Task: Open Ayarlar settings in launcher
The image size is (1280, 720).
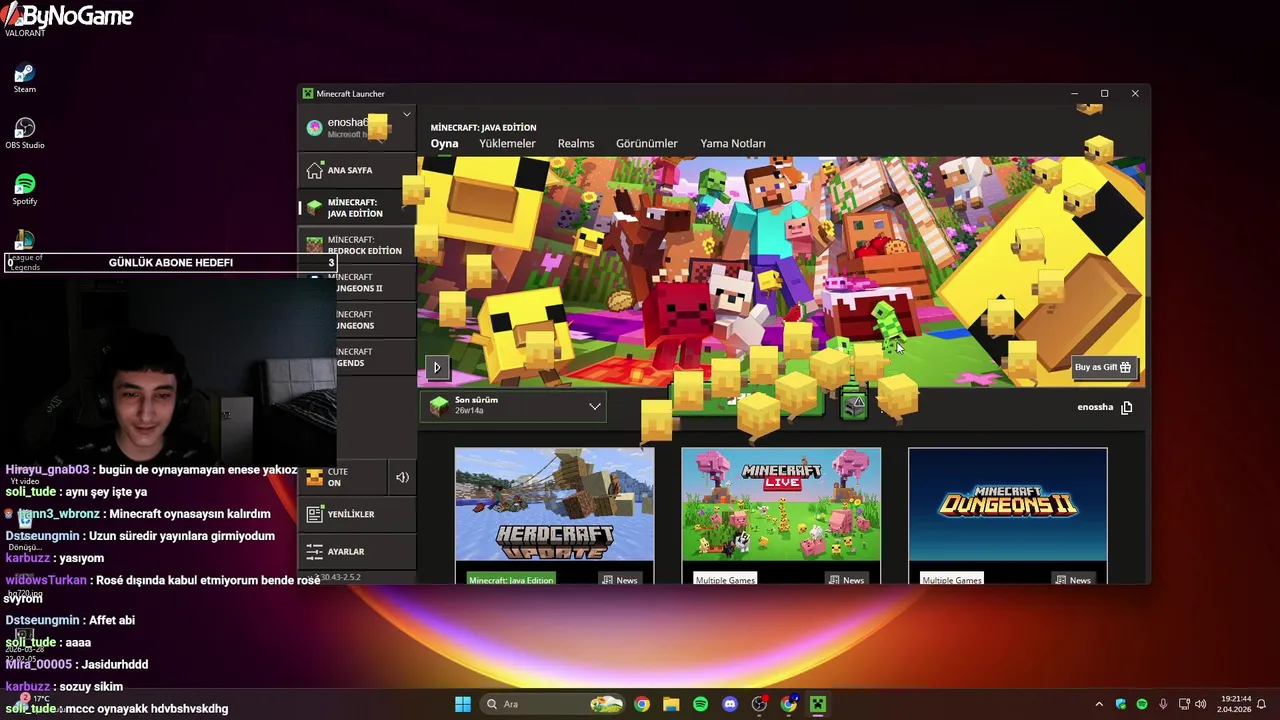Action: point(356,551)
